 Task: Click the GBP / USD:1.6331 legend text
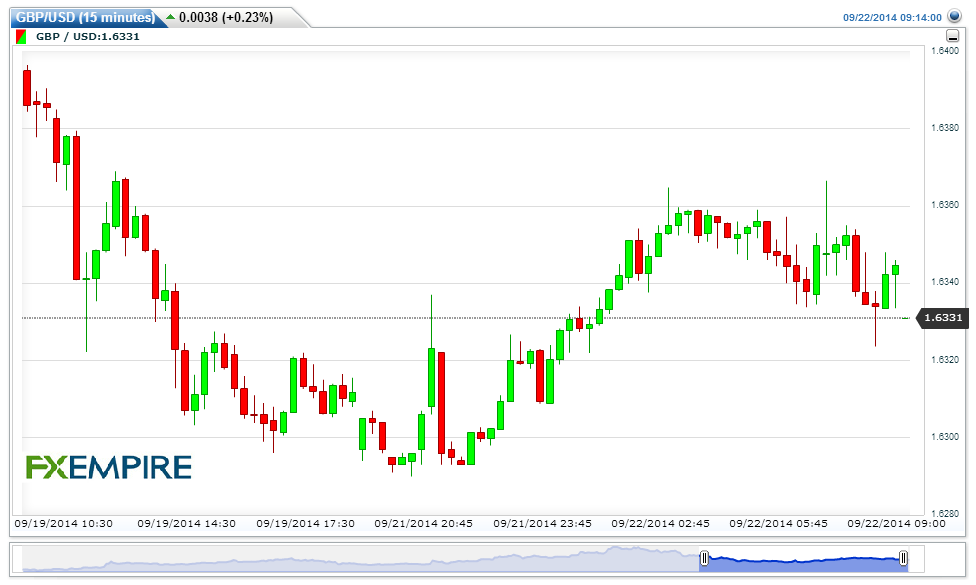point(88,37)
